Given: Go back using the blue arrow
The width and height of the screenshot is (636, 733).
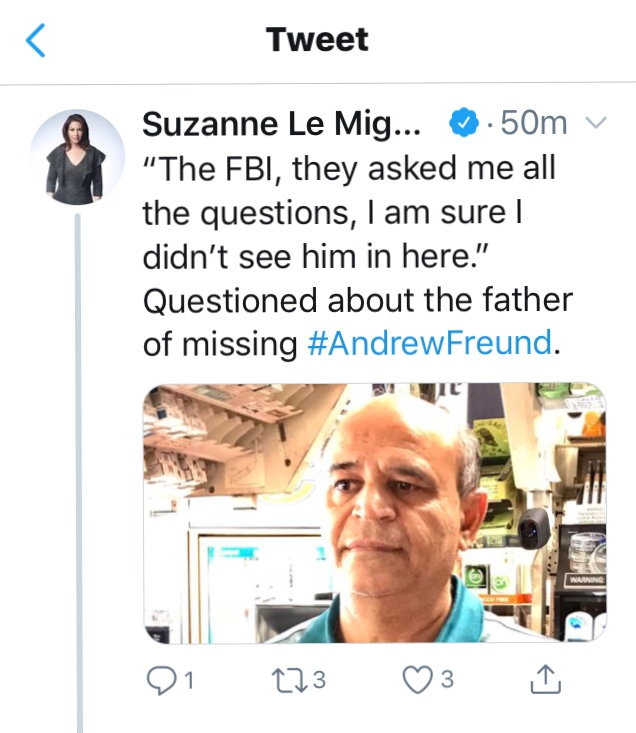Looking at the screenshot, I should pos(37,41).
